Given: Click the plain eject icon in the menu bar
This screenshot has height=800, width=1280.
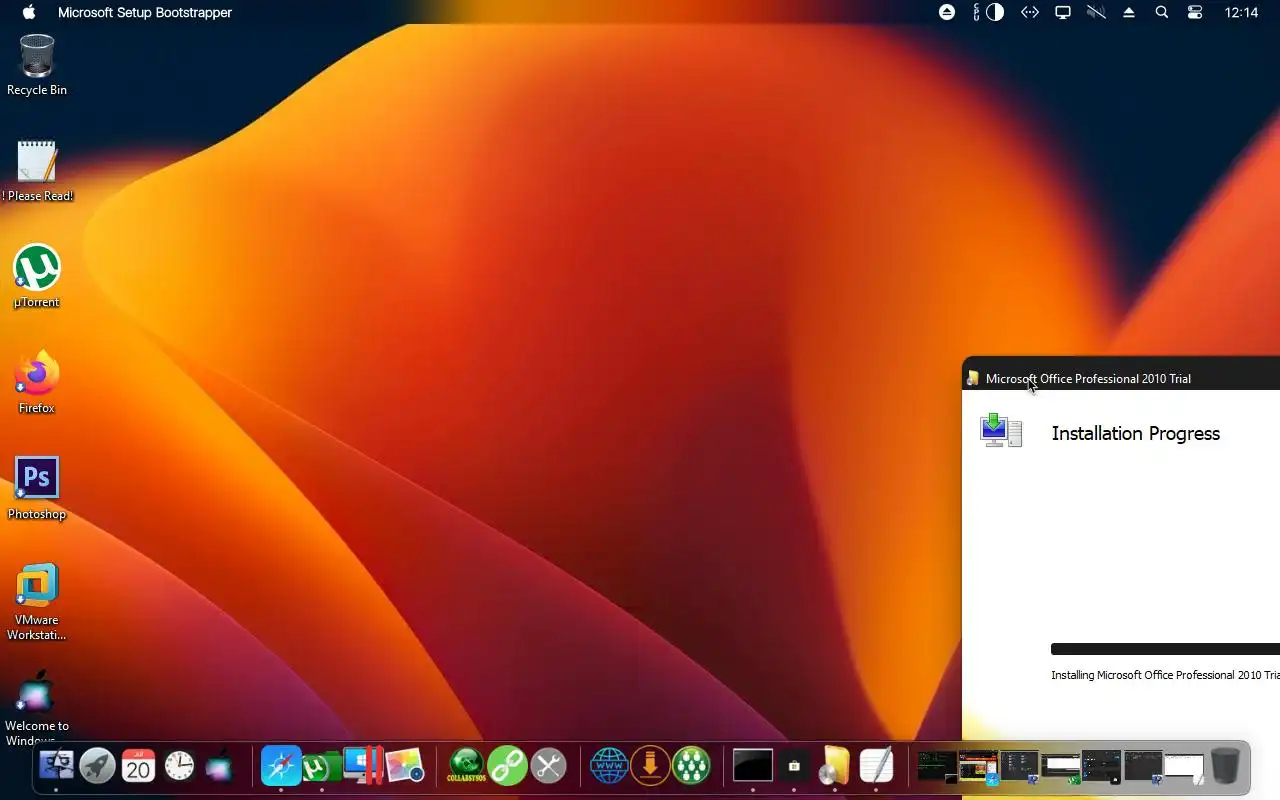Looking at the screenshot, I should click(x=1129, y=12).
